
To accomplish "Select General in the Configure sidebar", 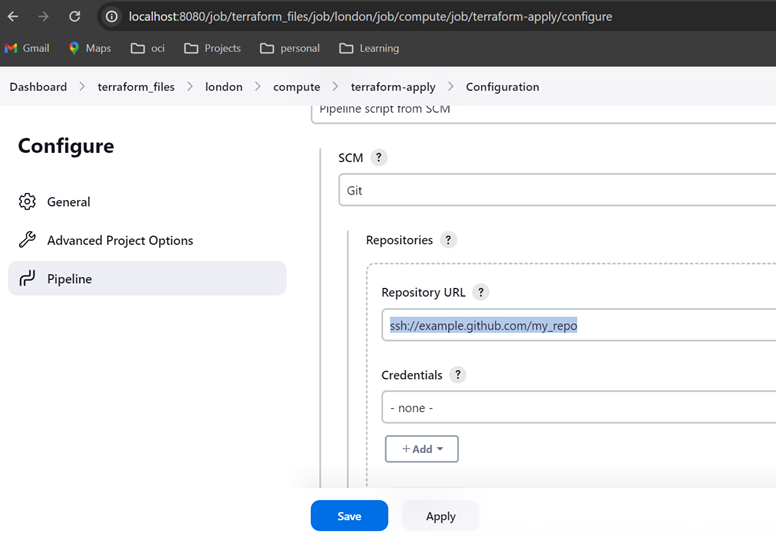I will [x=68, y=202].
